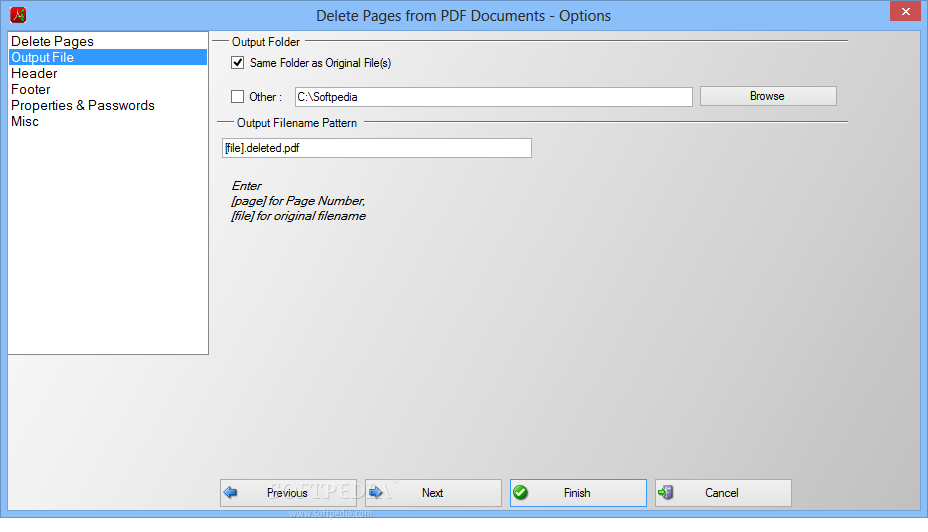Browse for an output folder
This screenshot has height=532, width=928.
pyautogui.click(x=768, y=96)
